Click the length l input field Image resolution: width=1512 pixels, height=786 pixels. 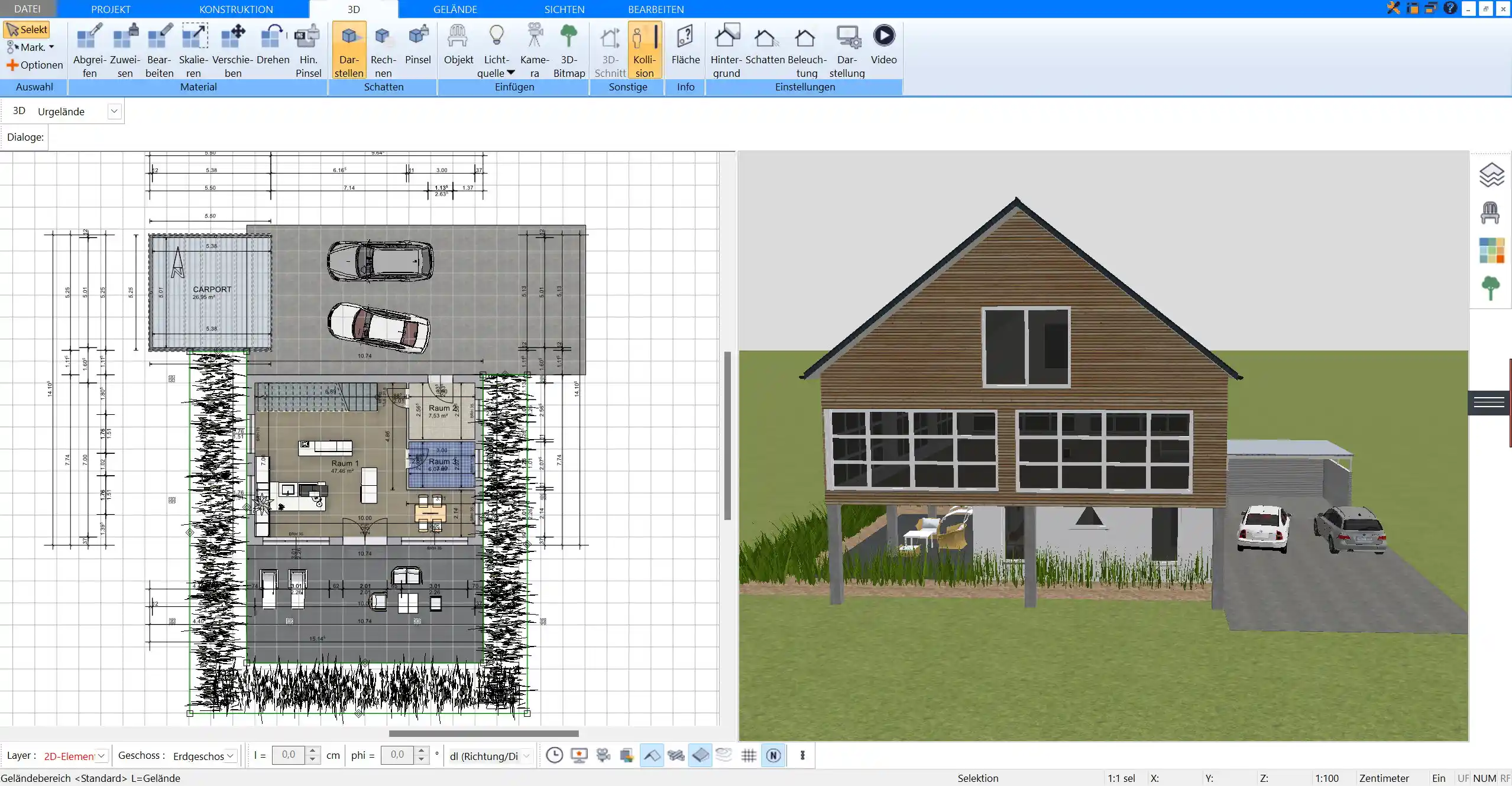[289, 755]
